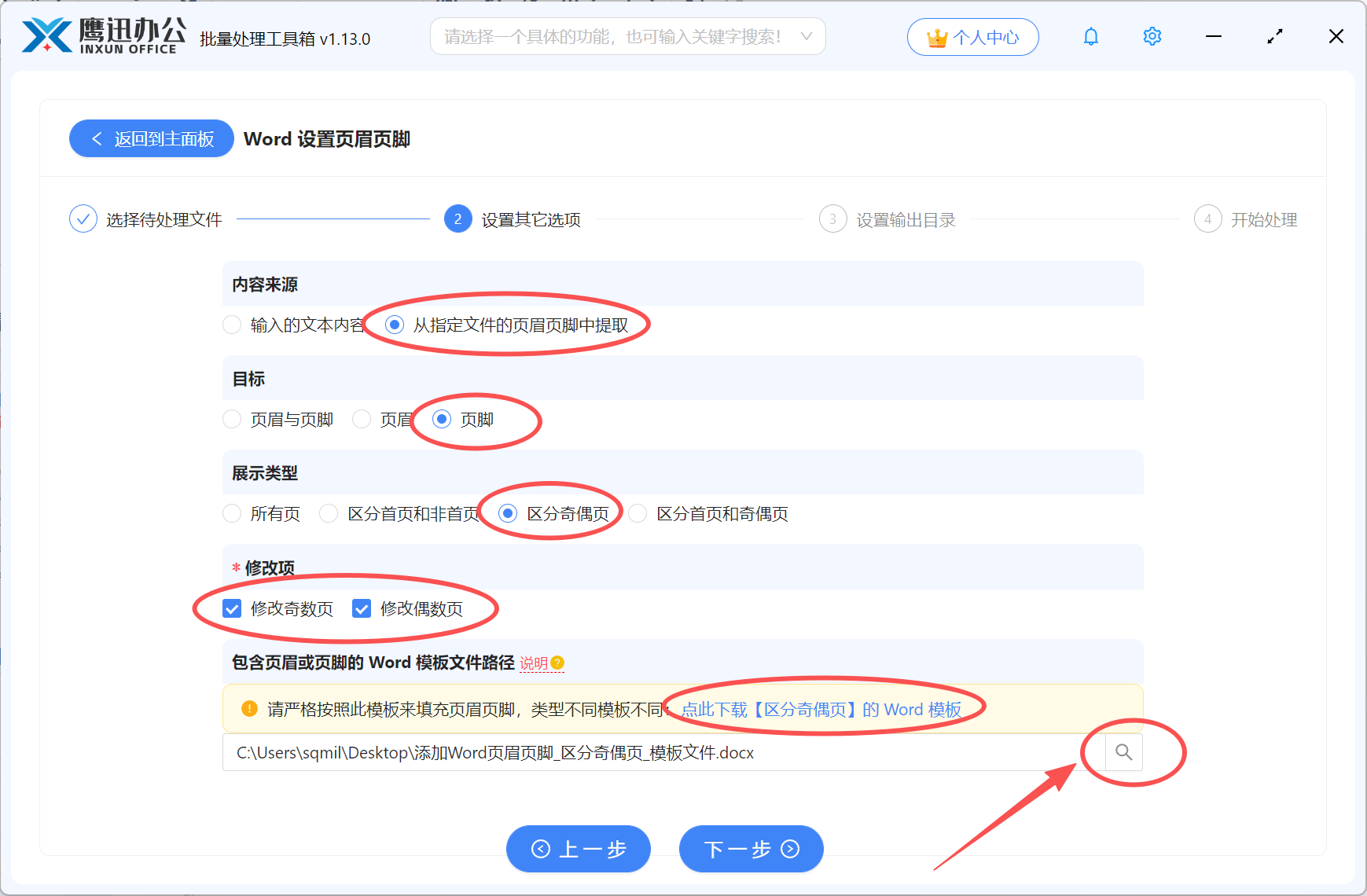Click the help question-mark icon beside 说明
Image resolution: width=1367 pixels, height=896 pixels.
(x=558, y=664)
